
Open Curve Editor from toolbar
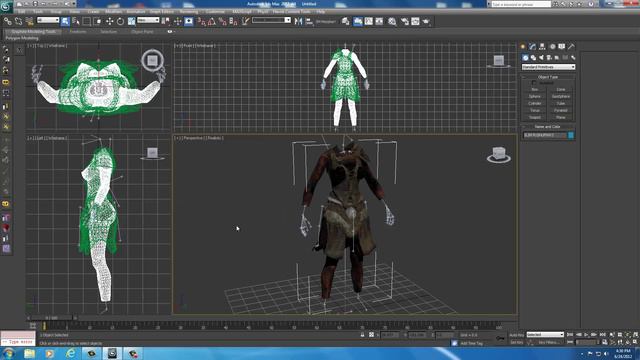pyautogui.click(x=369, y=21)
